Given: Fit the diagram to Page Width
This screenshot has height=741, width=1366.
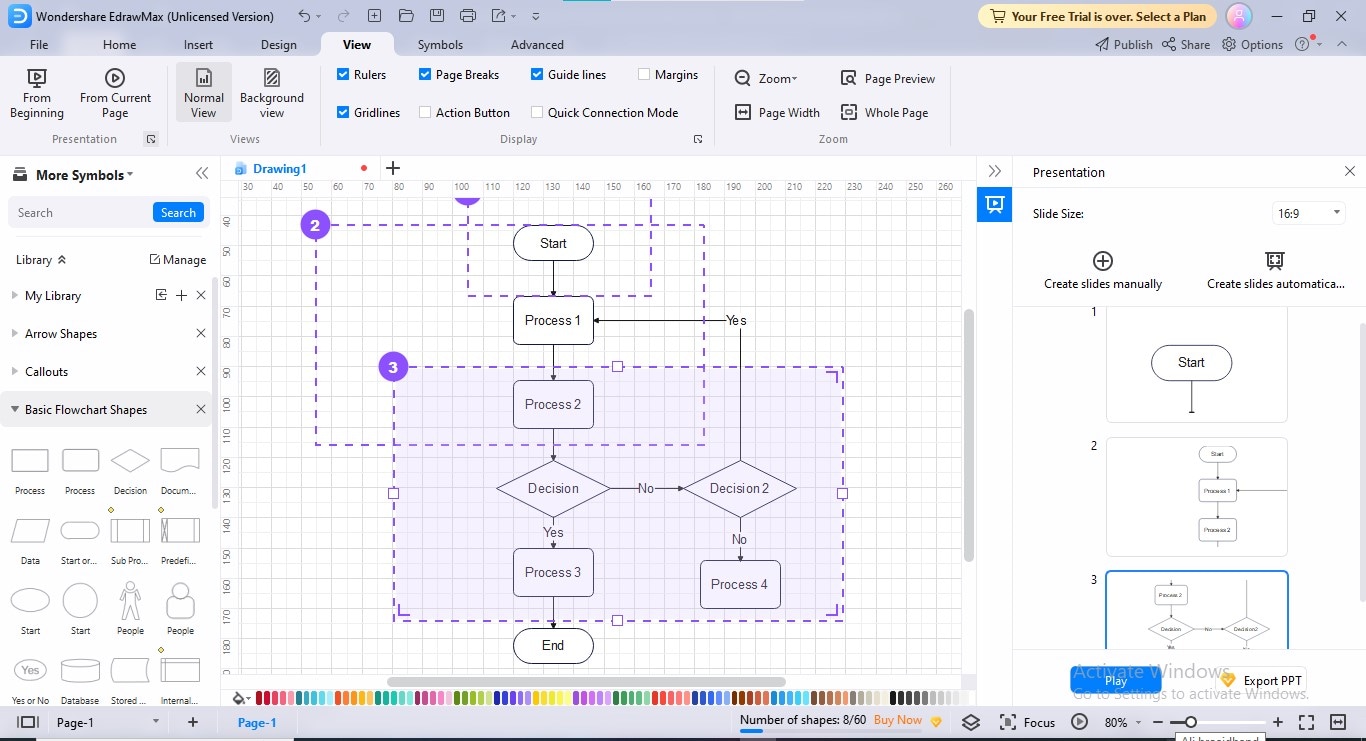Looking at the screenshot, I should (x=777, y=113).
